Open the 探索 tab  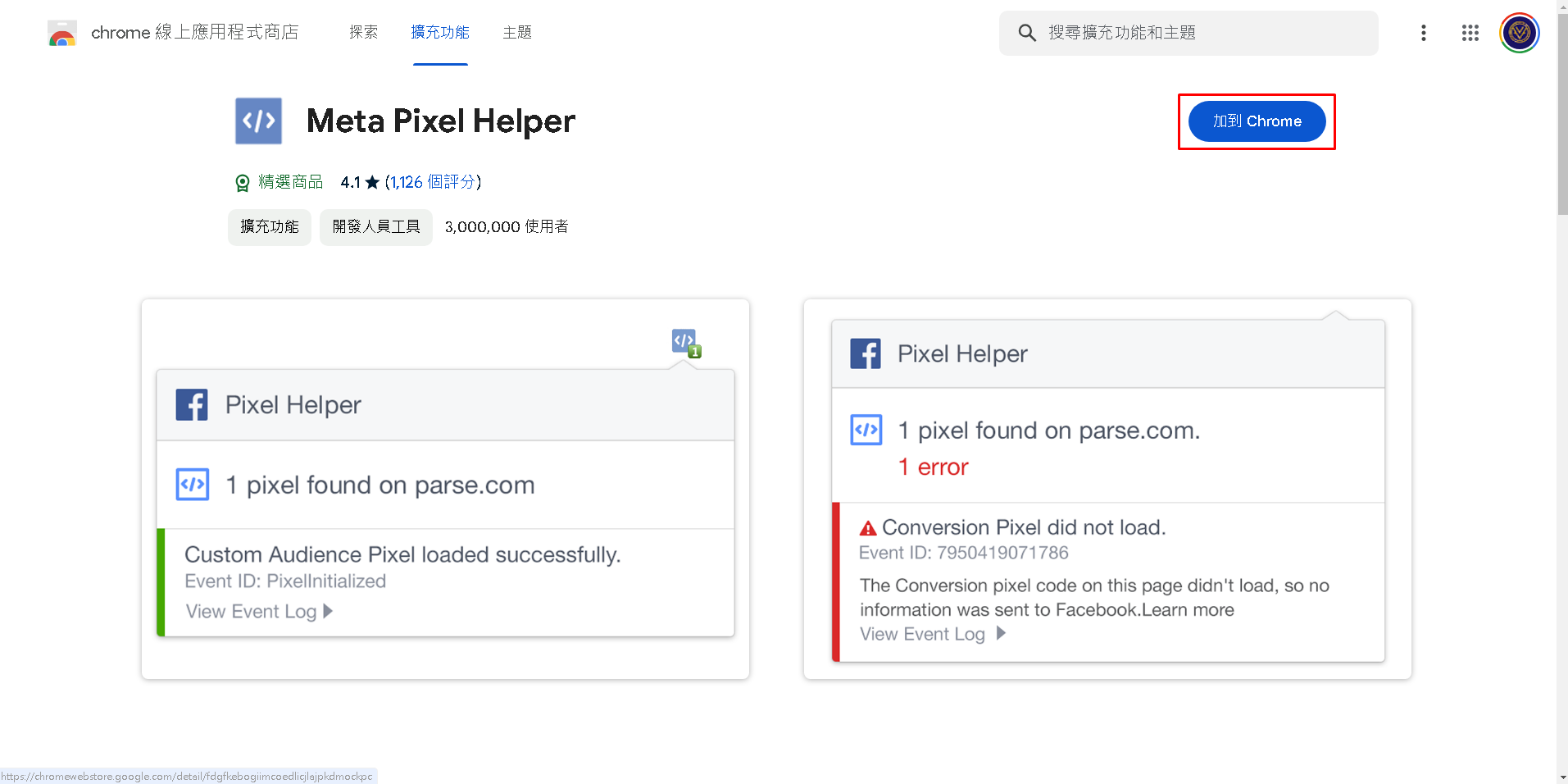[x=363, y=32]
